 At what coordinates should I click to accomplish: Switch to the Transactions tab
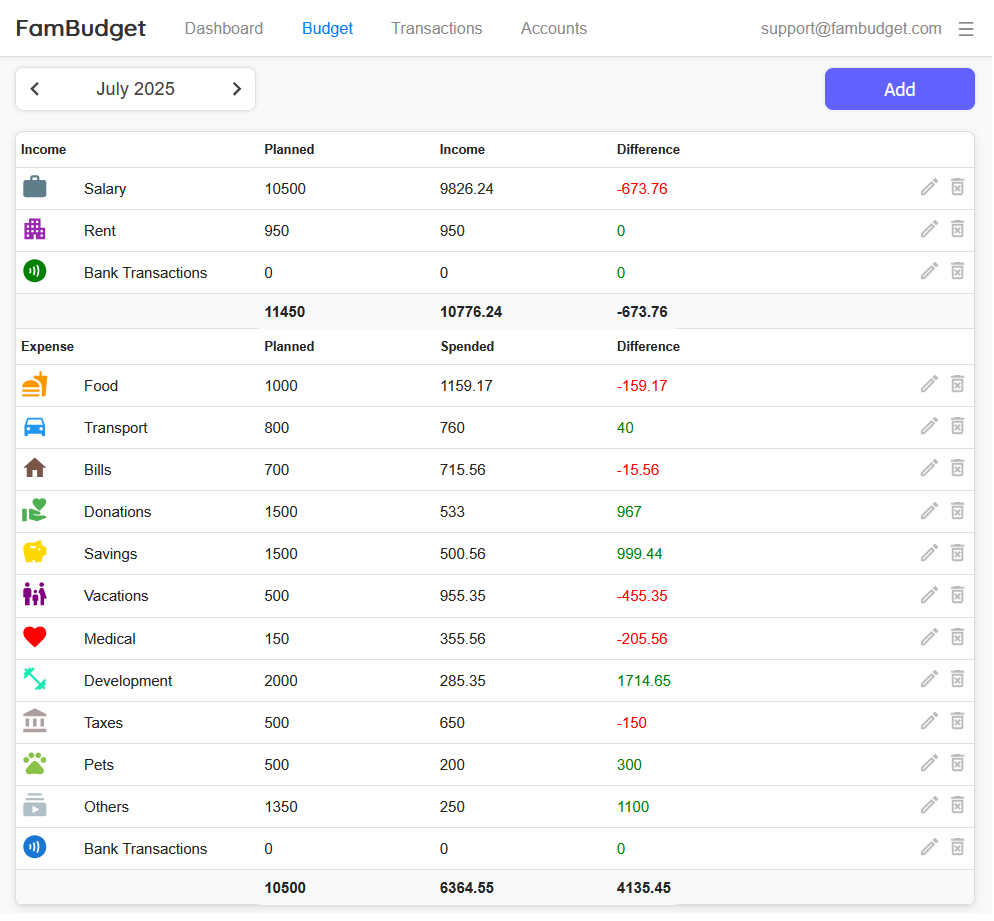pyautogui.click(x=436, y=29)
